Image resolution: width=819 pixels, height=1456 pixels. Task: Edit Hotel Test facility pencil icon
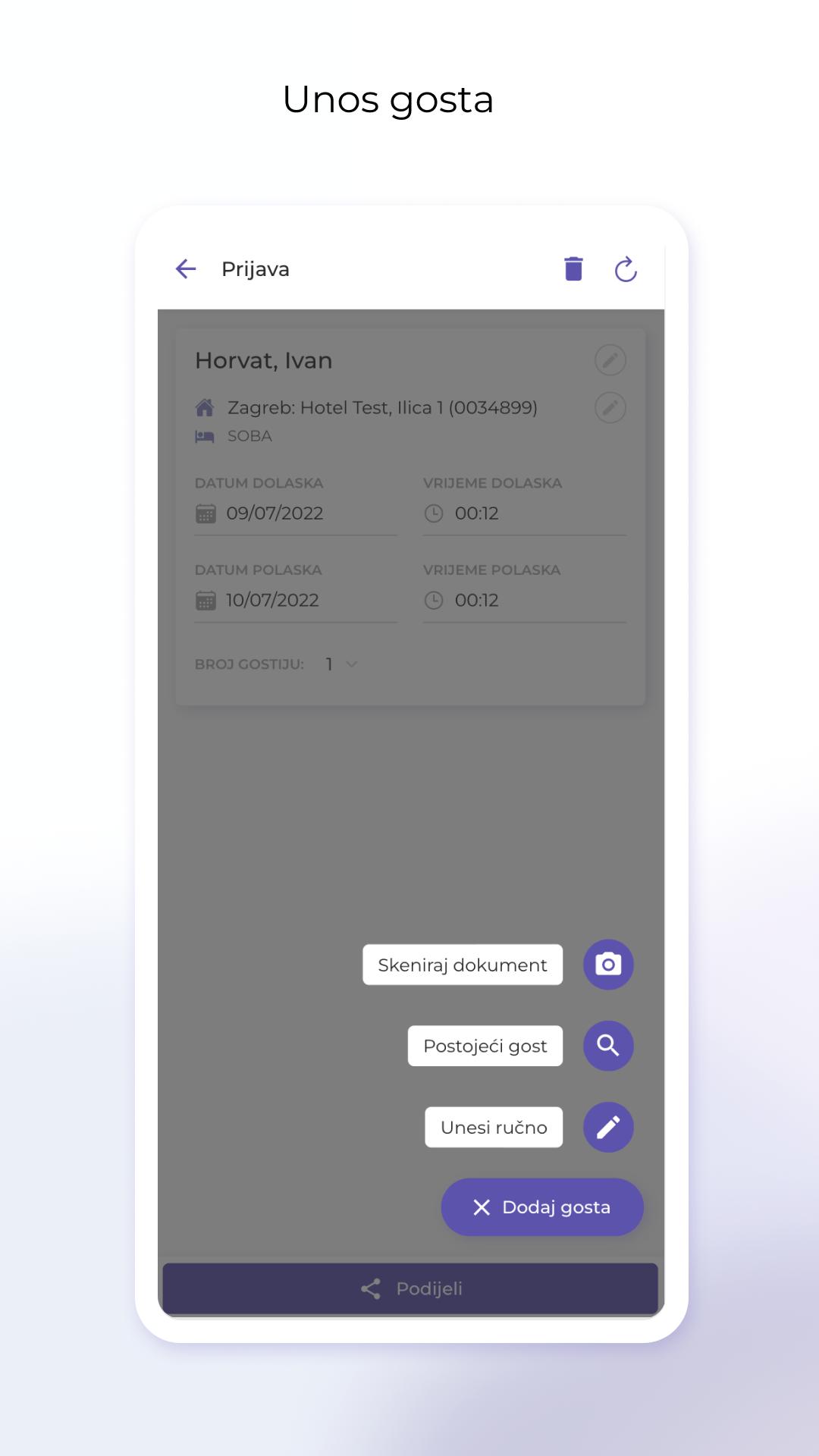tap(610, 408)
